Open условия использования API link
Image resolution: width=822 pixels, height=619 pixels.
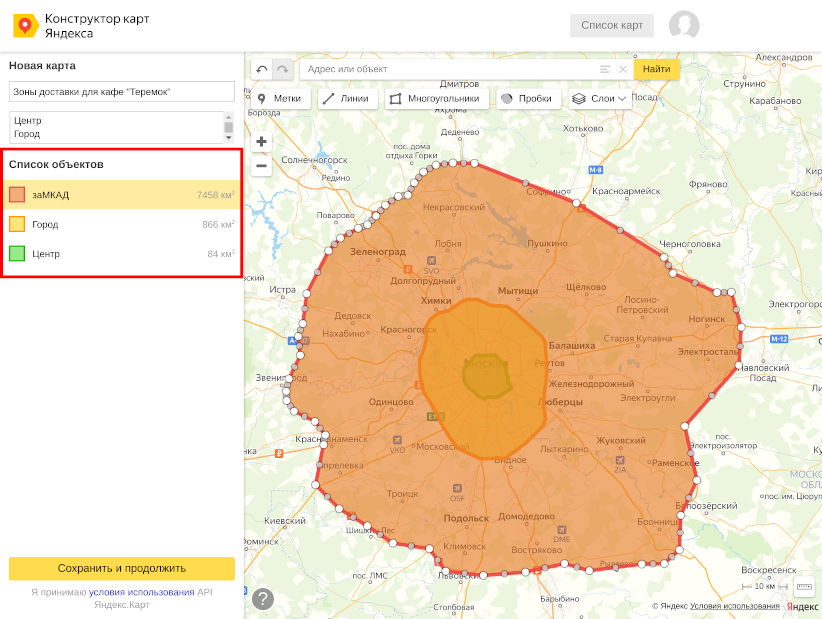[142, 592]
